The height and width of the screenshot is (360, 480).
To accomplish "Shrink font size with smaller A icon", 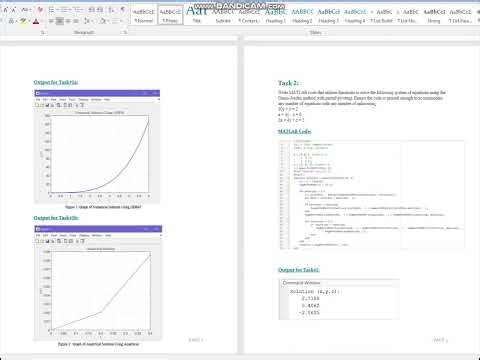I will click(14, 10).
